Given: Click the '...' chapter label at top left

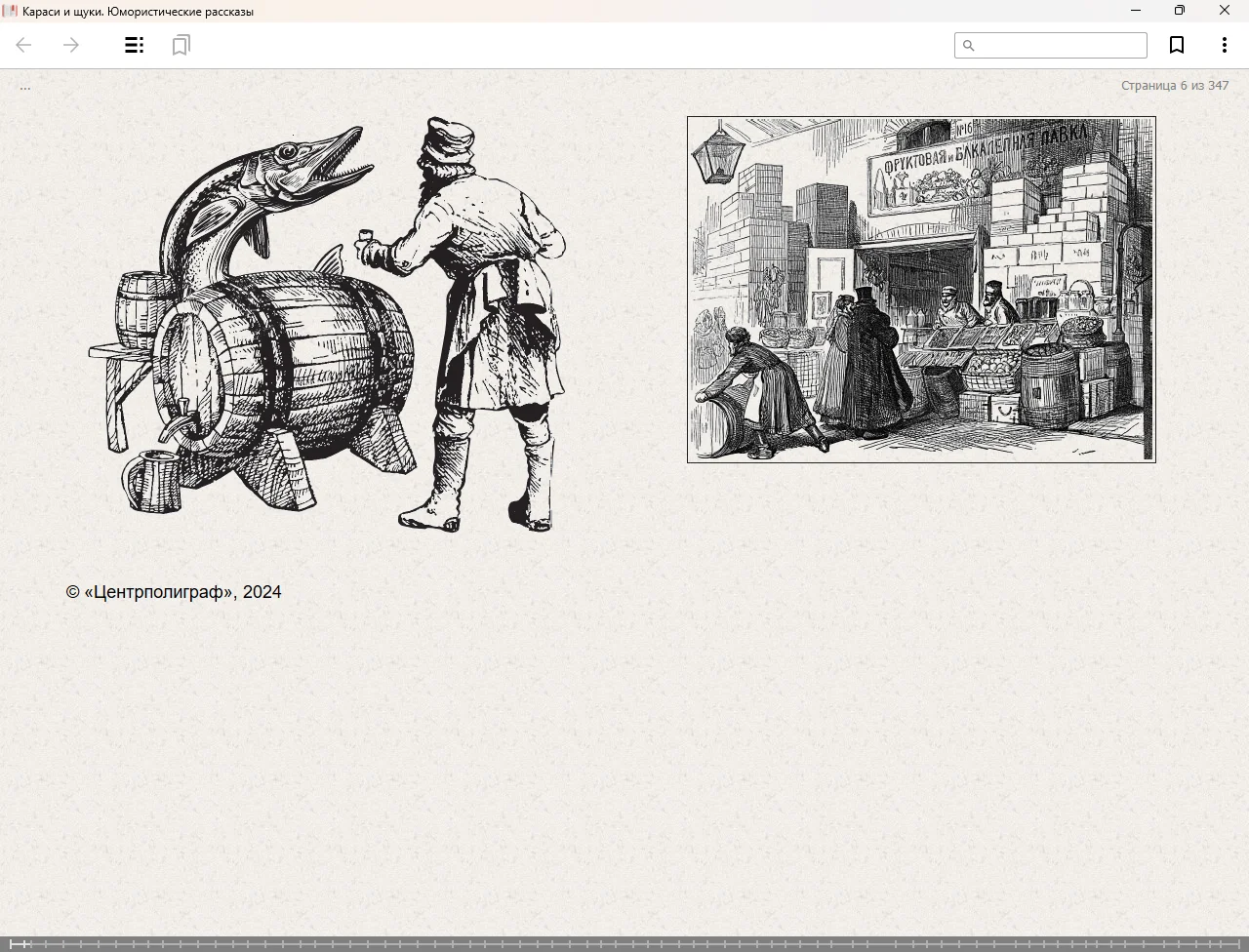Looking at the screenshot, I should coord(25,88).
